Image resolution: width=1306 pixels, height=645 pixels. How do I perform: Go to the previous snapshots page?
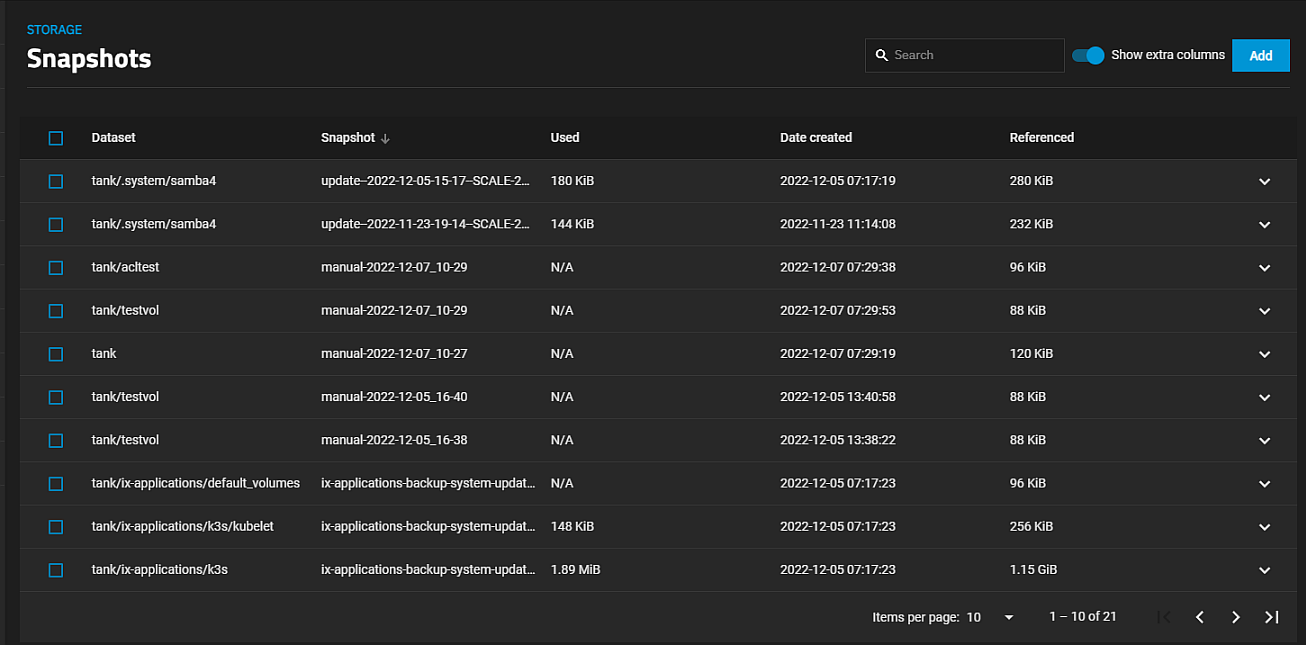1200,617
